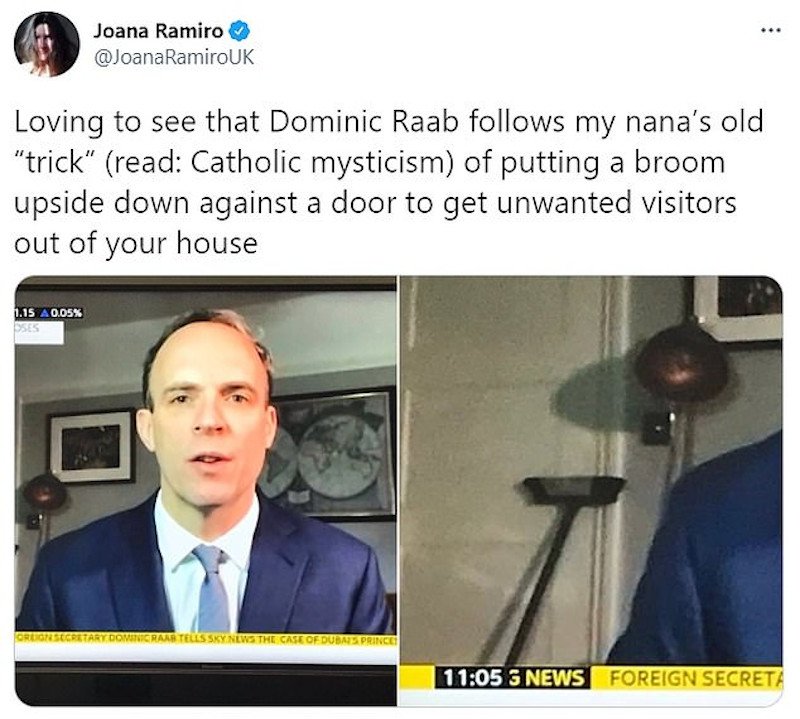Click the copper lamp shade in right photo

pyautogui.click(x=682, y=361)
